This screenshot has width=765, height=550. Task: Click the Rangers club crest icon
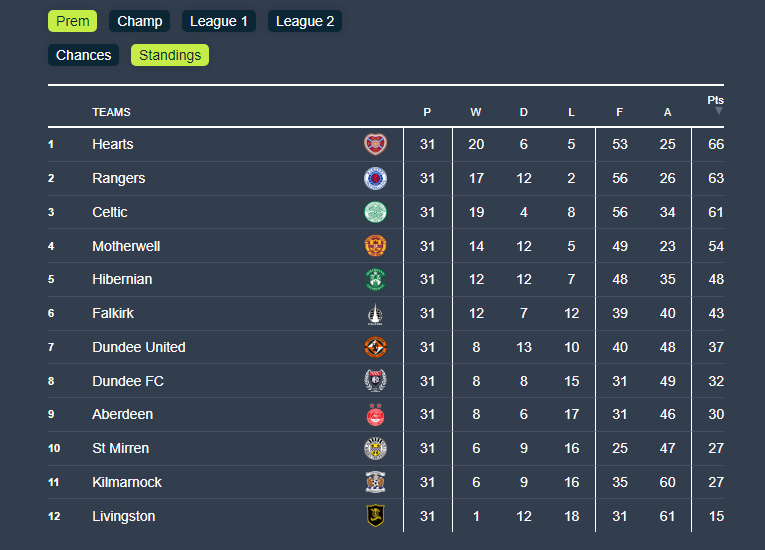[375, 178]
